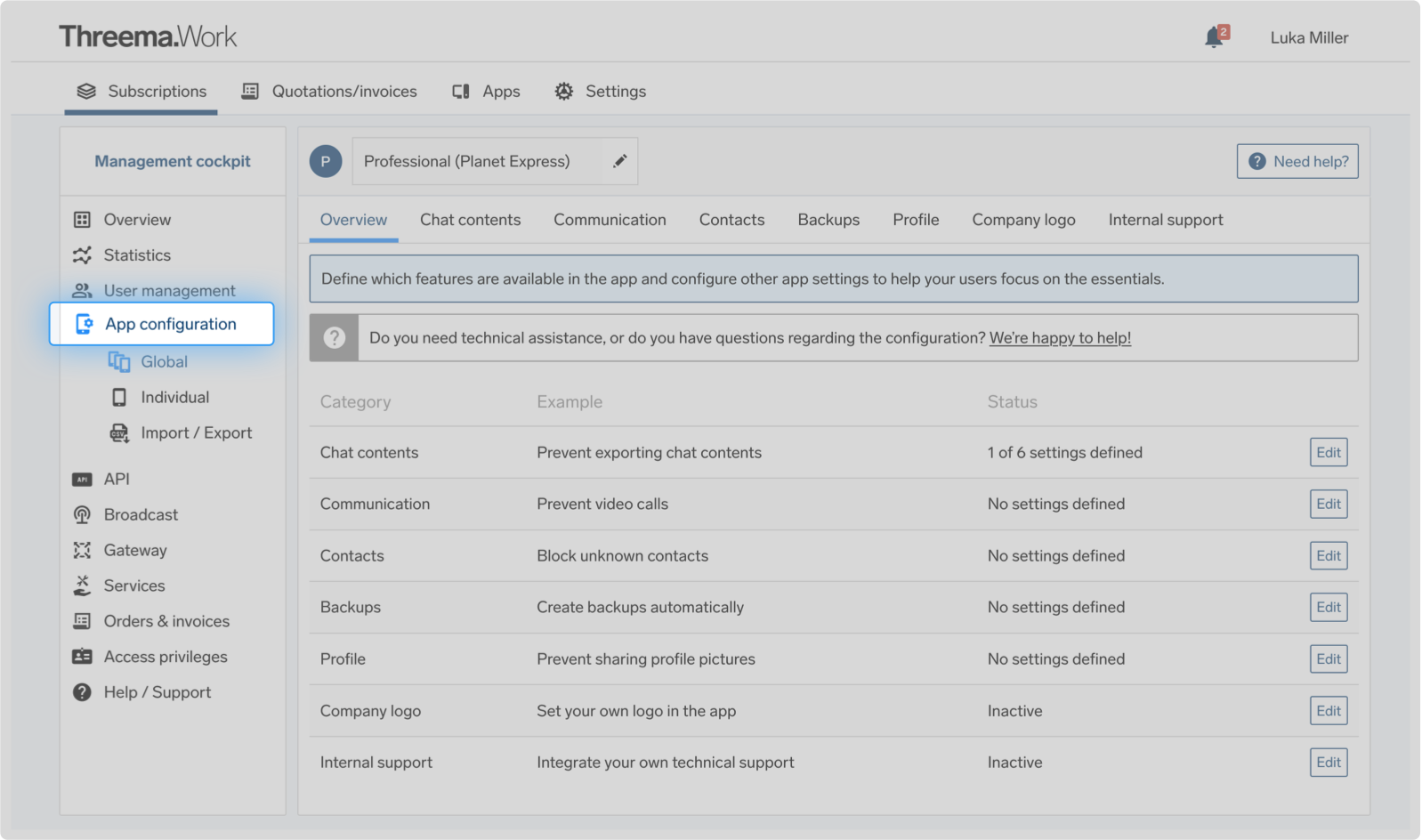Switch to the Apps tab
The width and height of the screenshot is (1422, 840).
click(486, 91)
